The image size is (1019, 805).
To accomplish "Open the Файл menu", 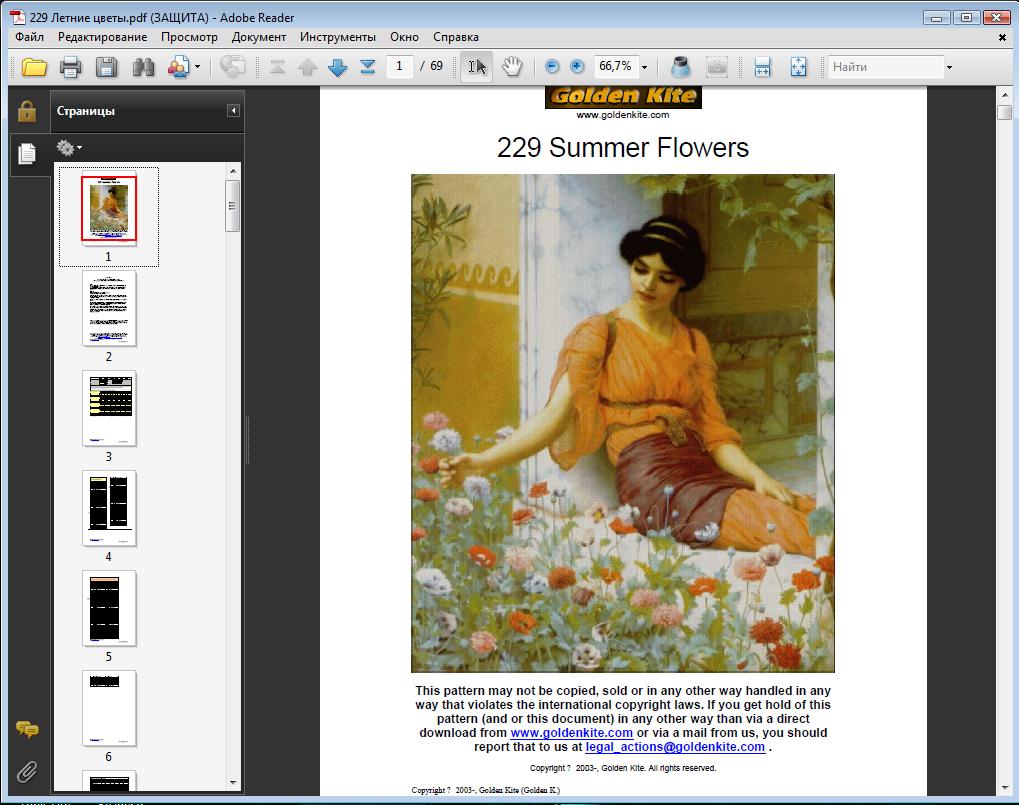I will [30, 37].
